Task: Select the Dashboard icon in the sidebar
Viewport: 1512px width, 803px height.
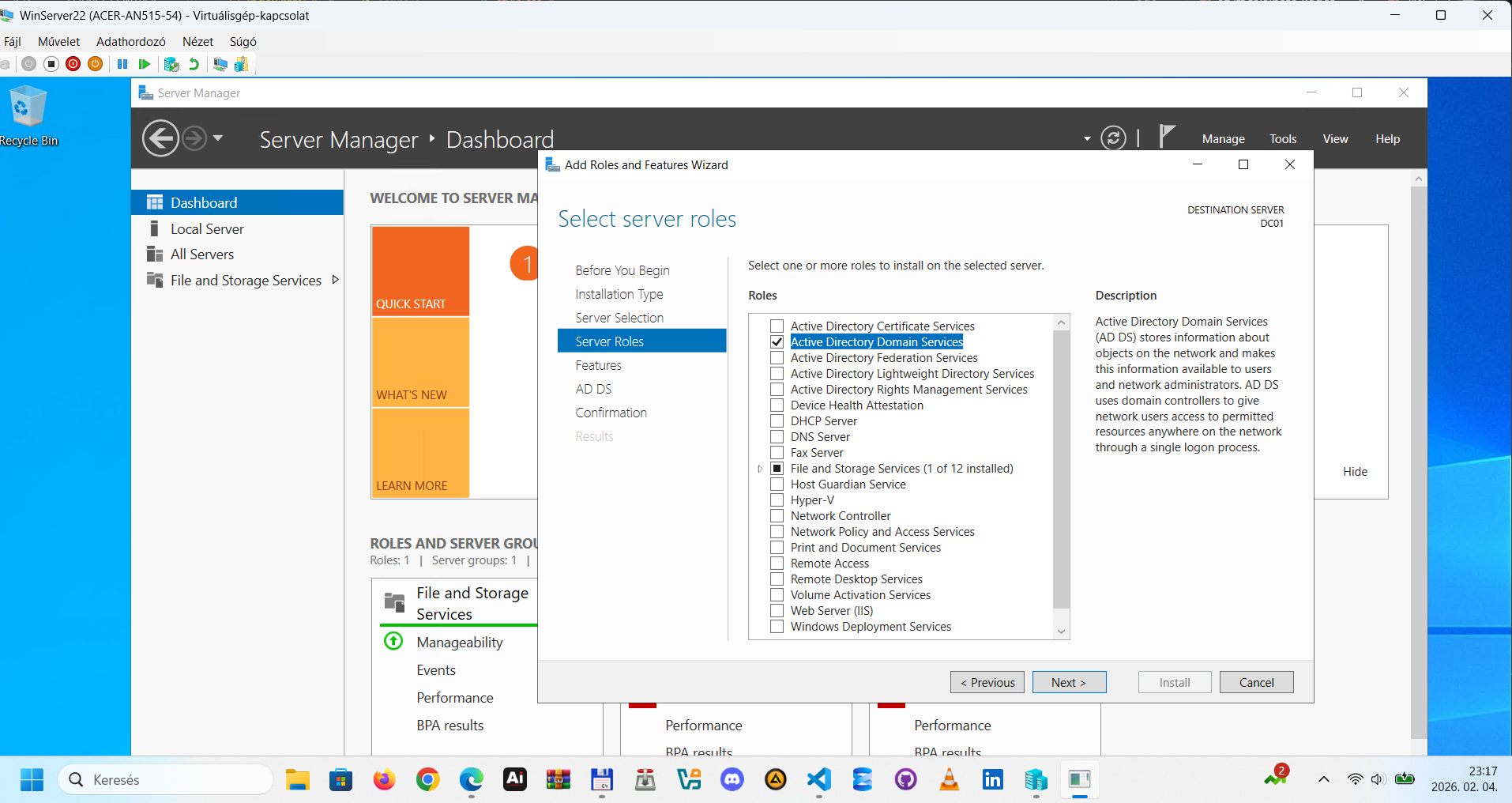Action: 155,202
